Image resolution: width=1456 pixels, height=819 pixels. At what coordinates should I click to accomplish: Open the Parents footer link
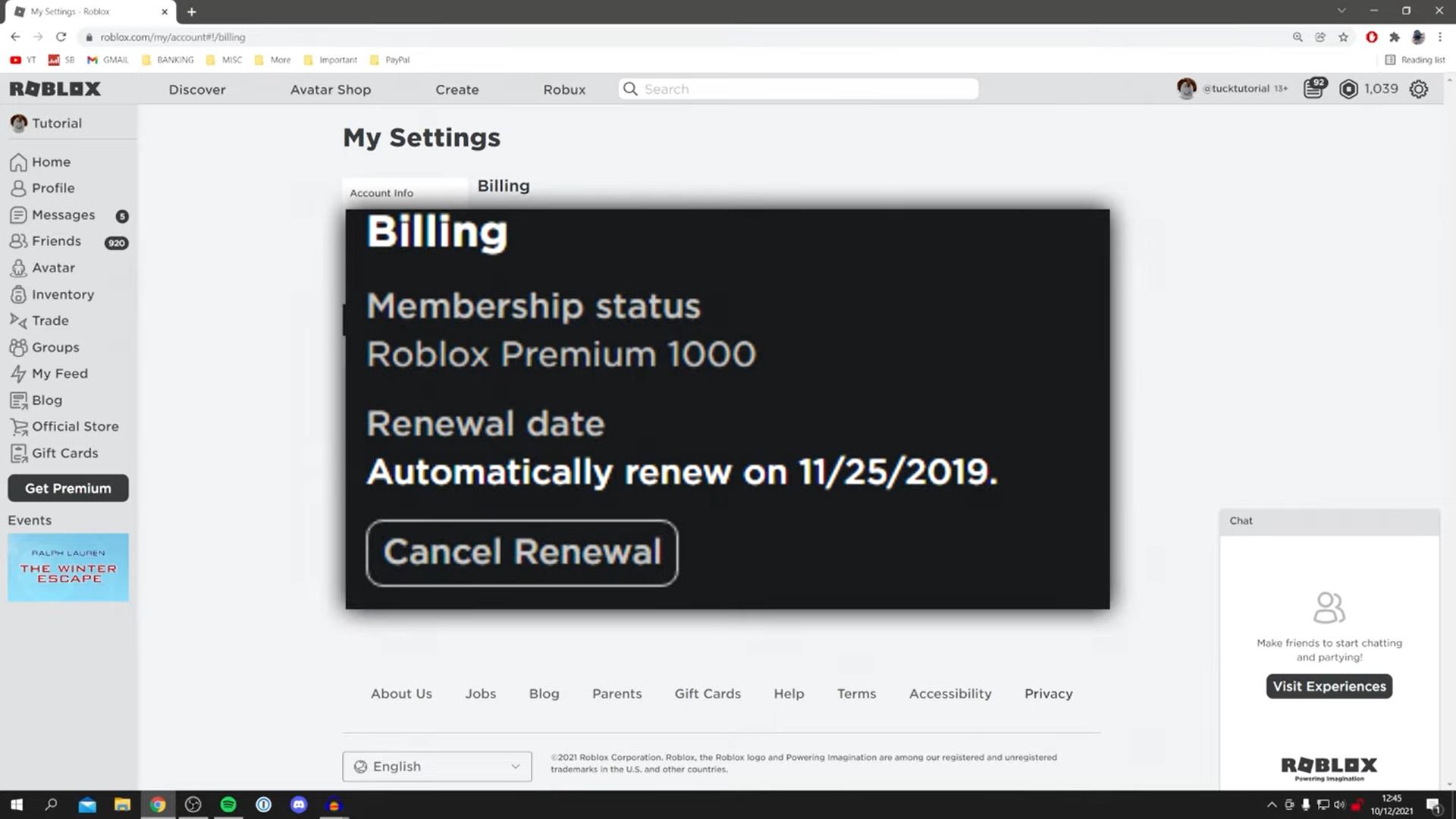pyautogui.click(x=617, y=694)
